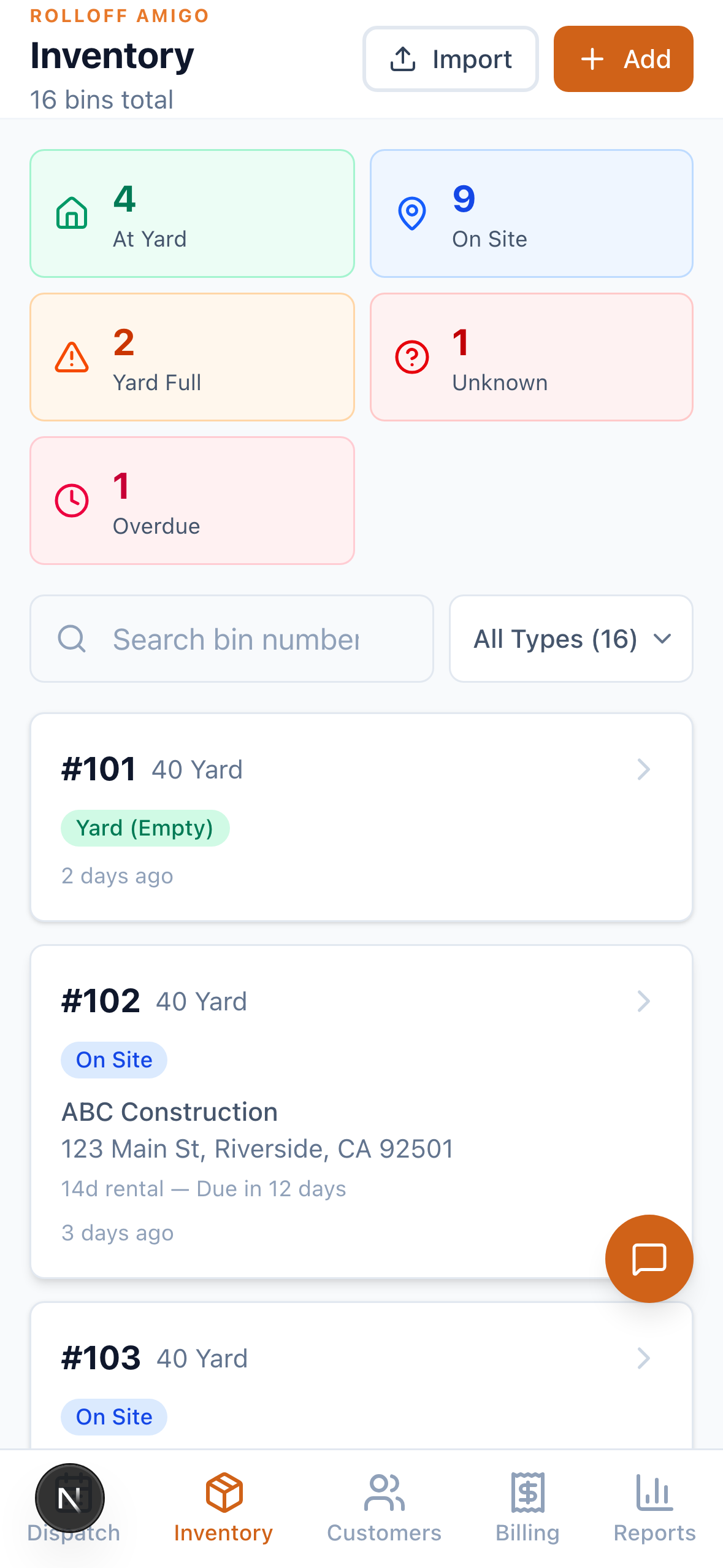Click the Unknown question mark icon
Image resolution: width=723 pixels, height=1568 pixels.
point(412,357)
